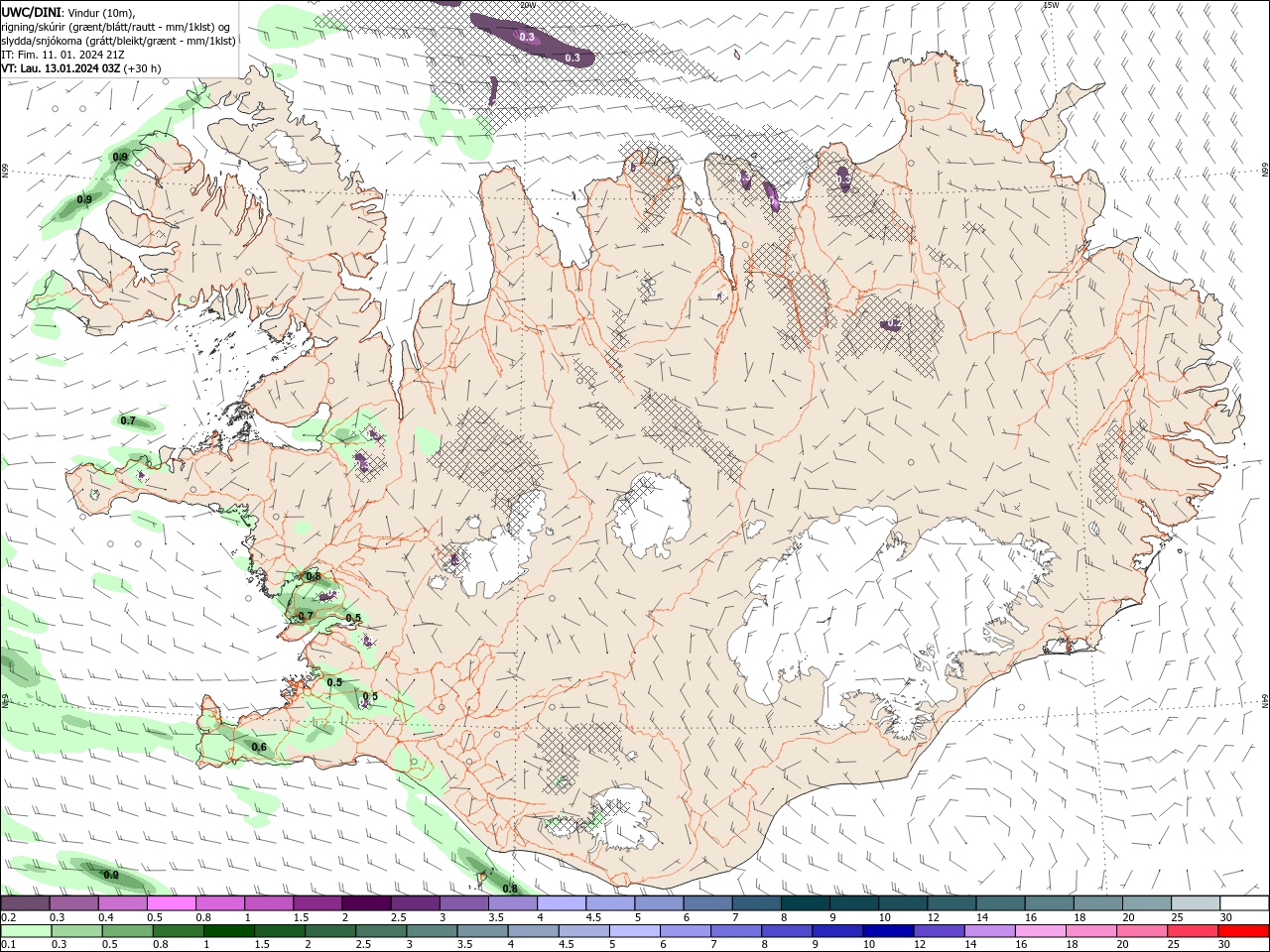The width and height of the screenshot is (1270, 952).
Task: Pick the darkest green 1 rain legend swatch
Action: pyautogui.click(x=228, y=931)
